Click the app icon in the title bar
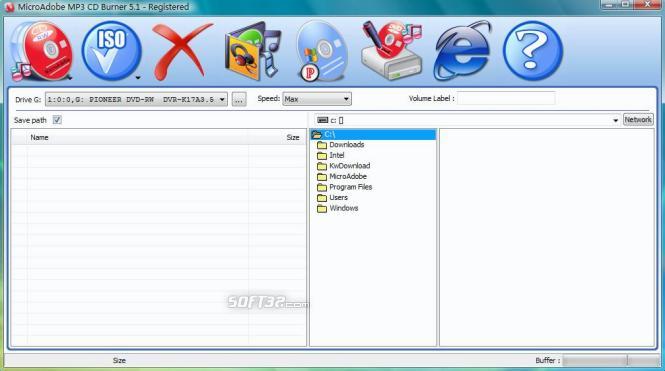The height and width of the screenshot is (371, 665). tap(9, 7)
